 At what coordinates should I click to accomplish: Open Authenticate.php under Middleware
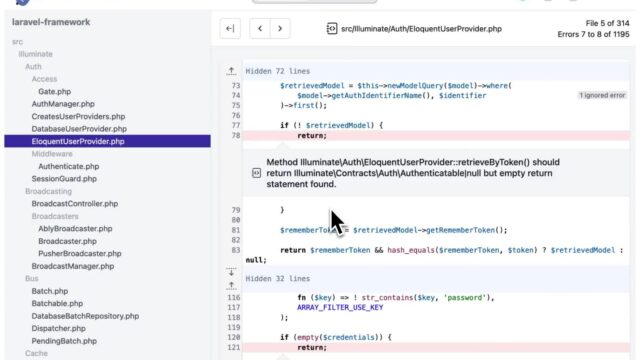(x=69, y=166)
